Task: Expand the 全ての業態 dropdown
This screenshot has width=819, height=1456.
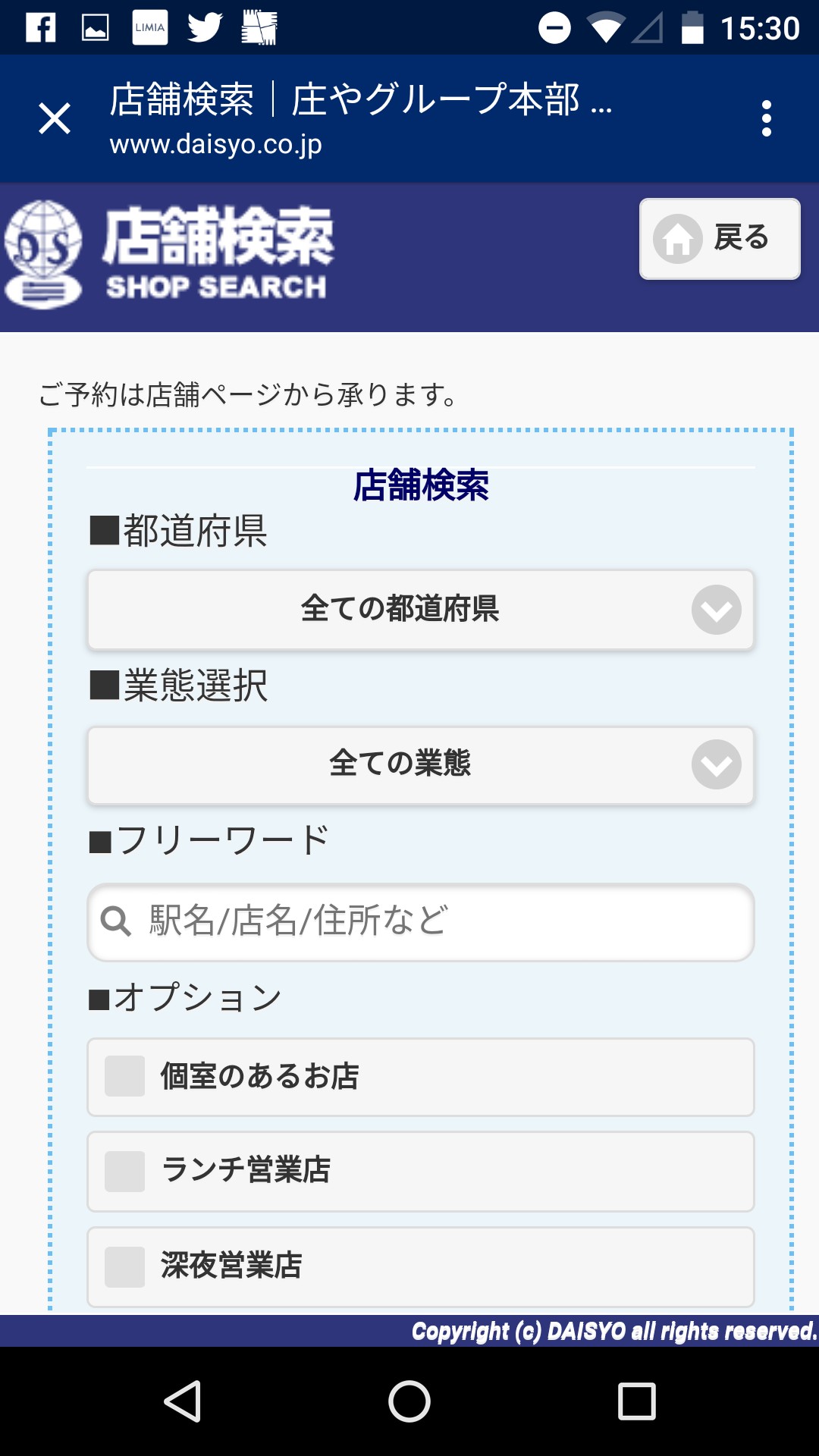Action: coord(400,764)
